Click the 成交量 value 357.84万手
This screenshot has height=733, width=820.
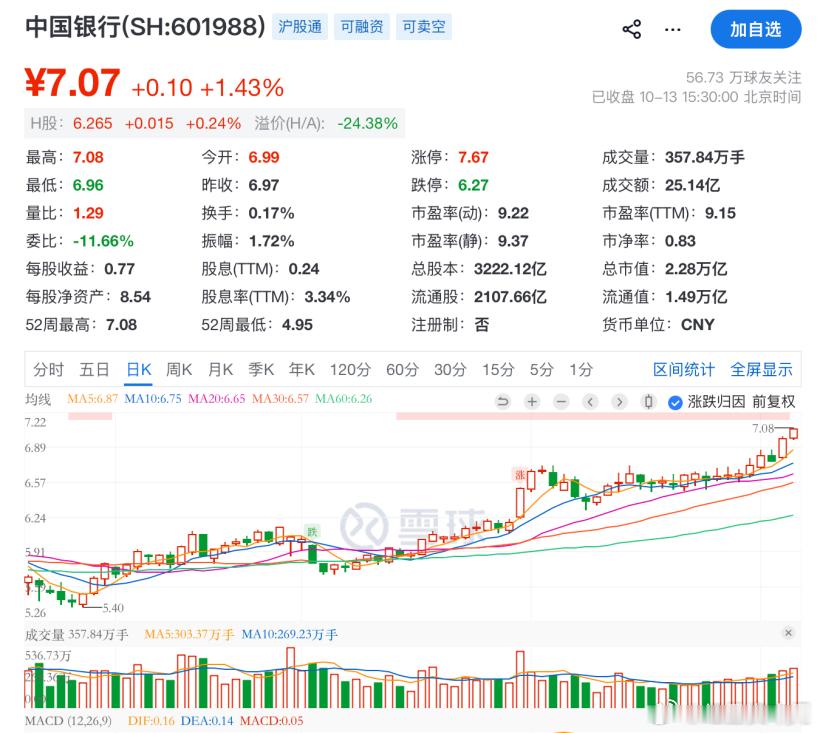click(704, 157)
